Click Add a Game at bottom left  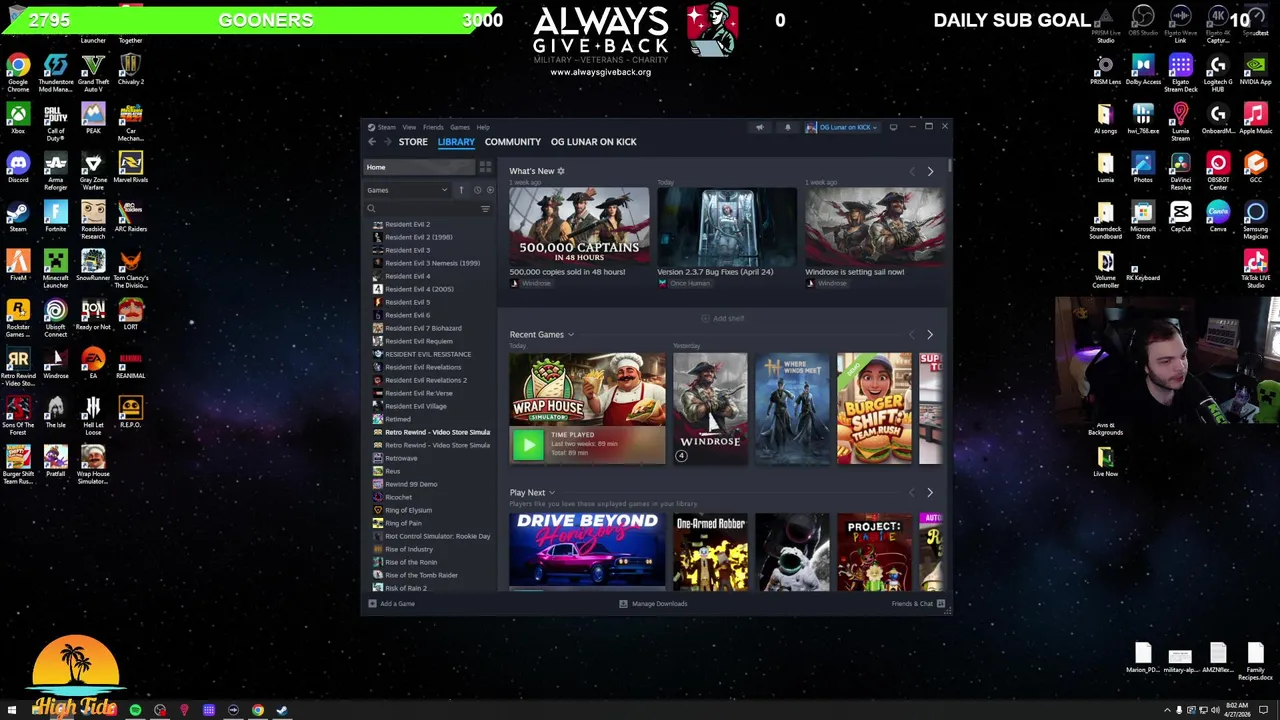392,604
